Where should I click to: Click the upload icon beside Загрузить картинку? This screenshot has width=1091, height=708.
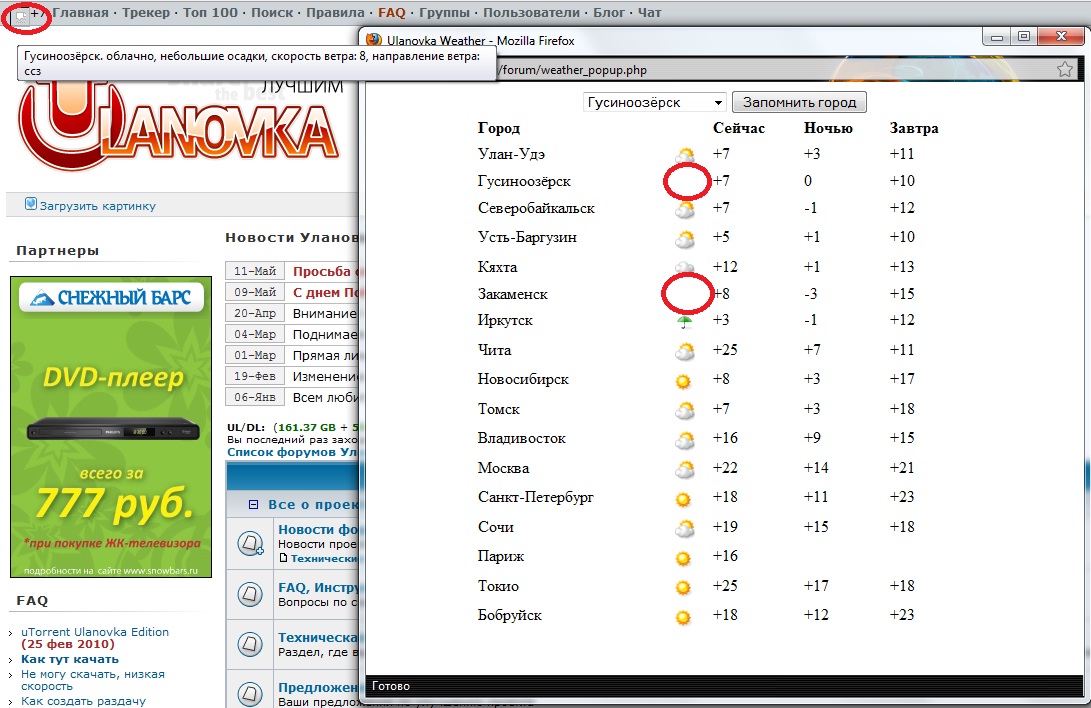click(x=31, y=204)
